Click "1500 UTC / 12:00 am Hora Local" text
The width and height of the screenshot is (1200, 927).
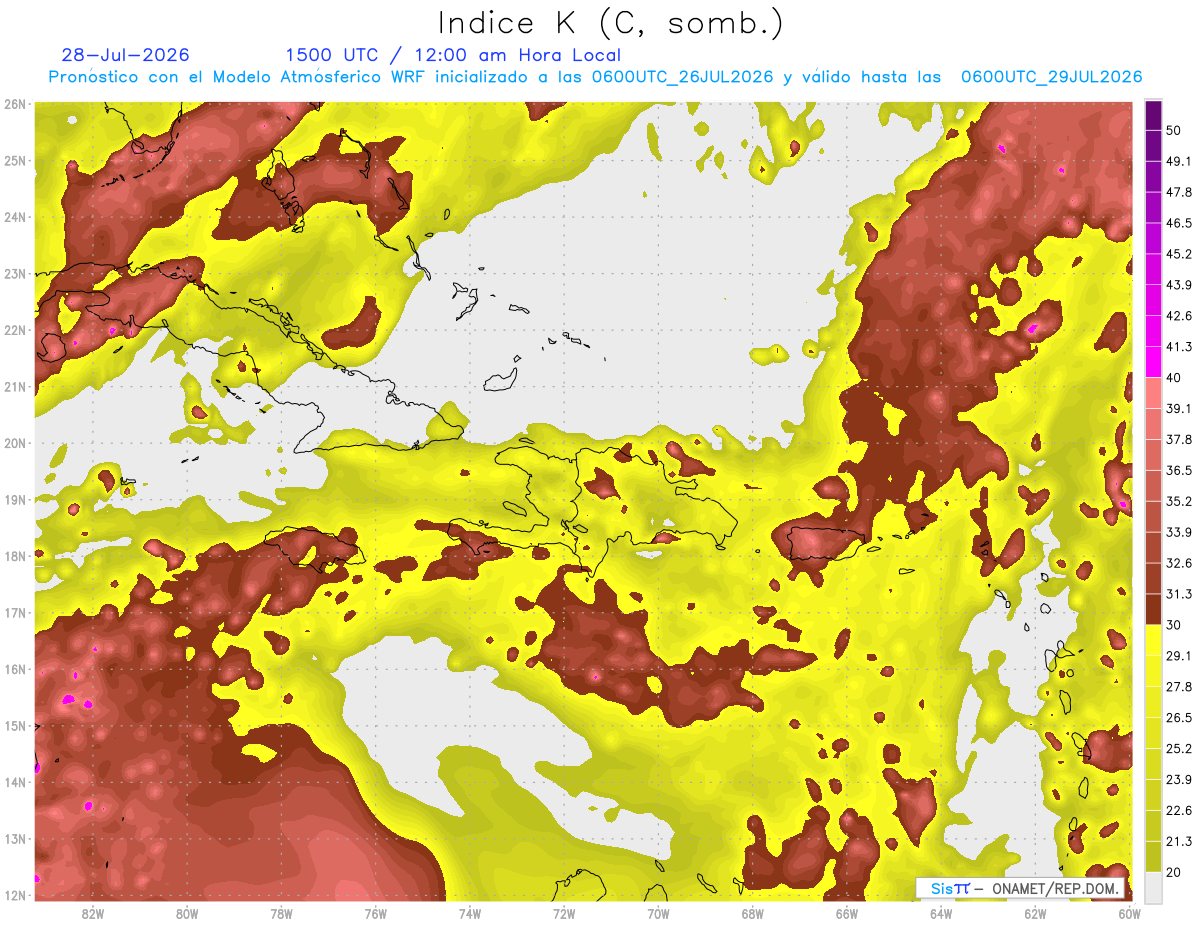(453, 55)
